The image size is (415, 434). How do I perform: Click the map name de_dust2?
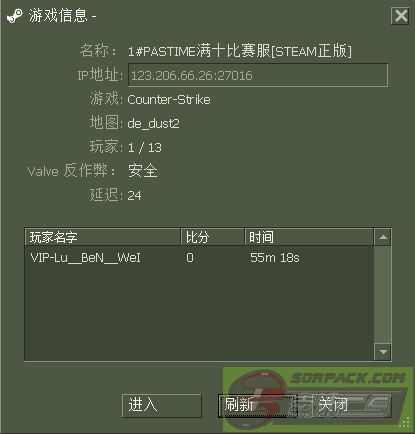pos(153,124)
